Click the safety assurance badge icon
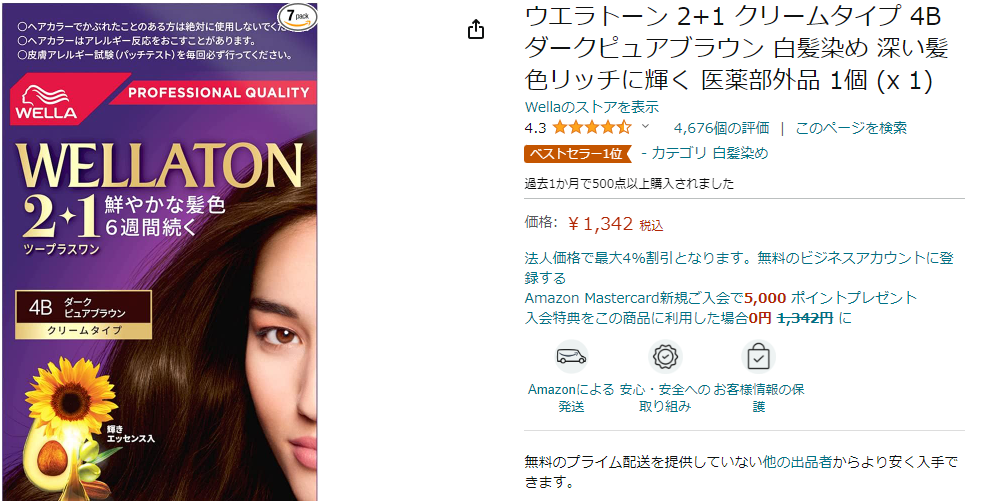Screen dimensions: 983x501 click(665, 357)
